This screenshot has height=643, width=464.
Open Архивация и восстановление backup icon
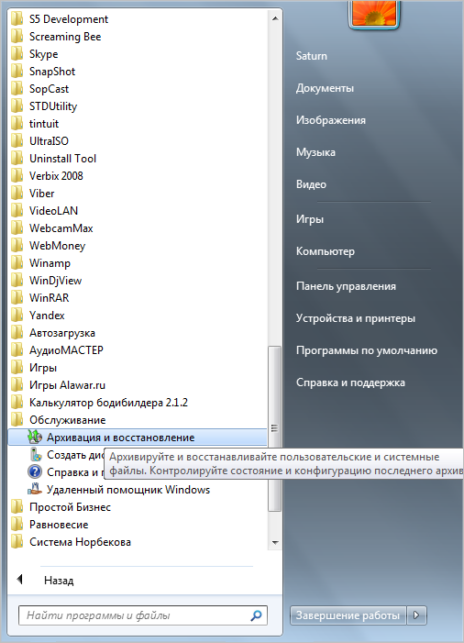pos(35,437)
